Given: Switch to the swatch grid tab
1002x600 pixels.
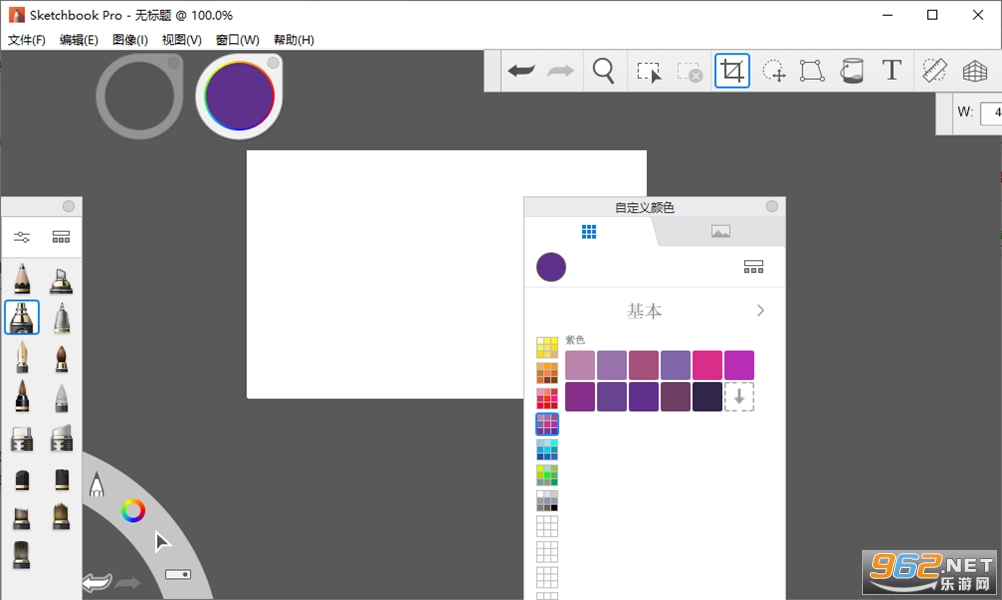Looking at the screenshot, I should point(589,232).
